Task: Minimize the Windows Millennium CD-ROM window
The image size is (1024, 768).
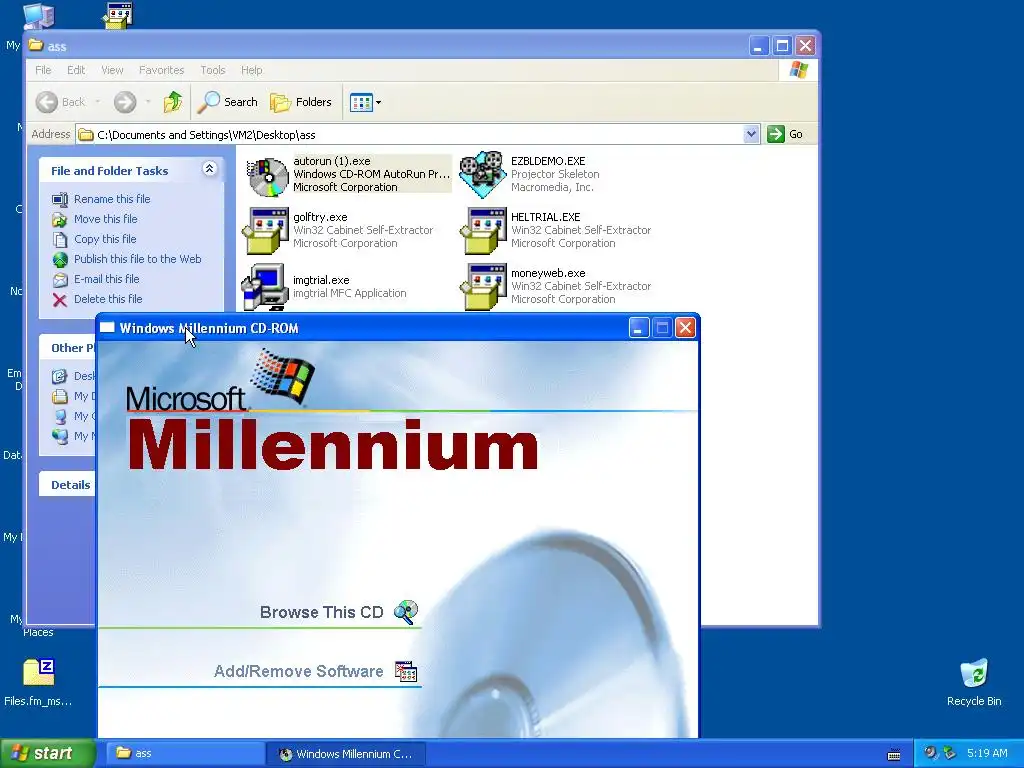Action: pyautogui.click(x=639, y=327)
